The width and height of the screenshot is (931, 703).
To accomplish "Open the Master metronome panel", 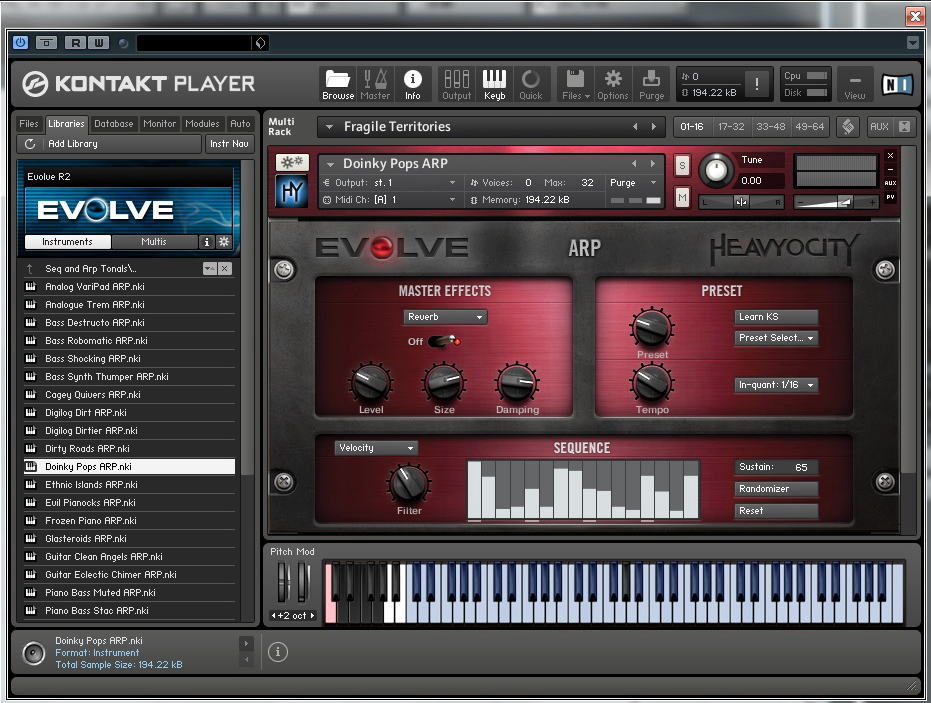I will point(375,84).
